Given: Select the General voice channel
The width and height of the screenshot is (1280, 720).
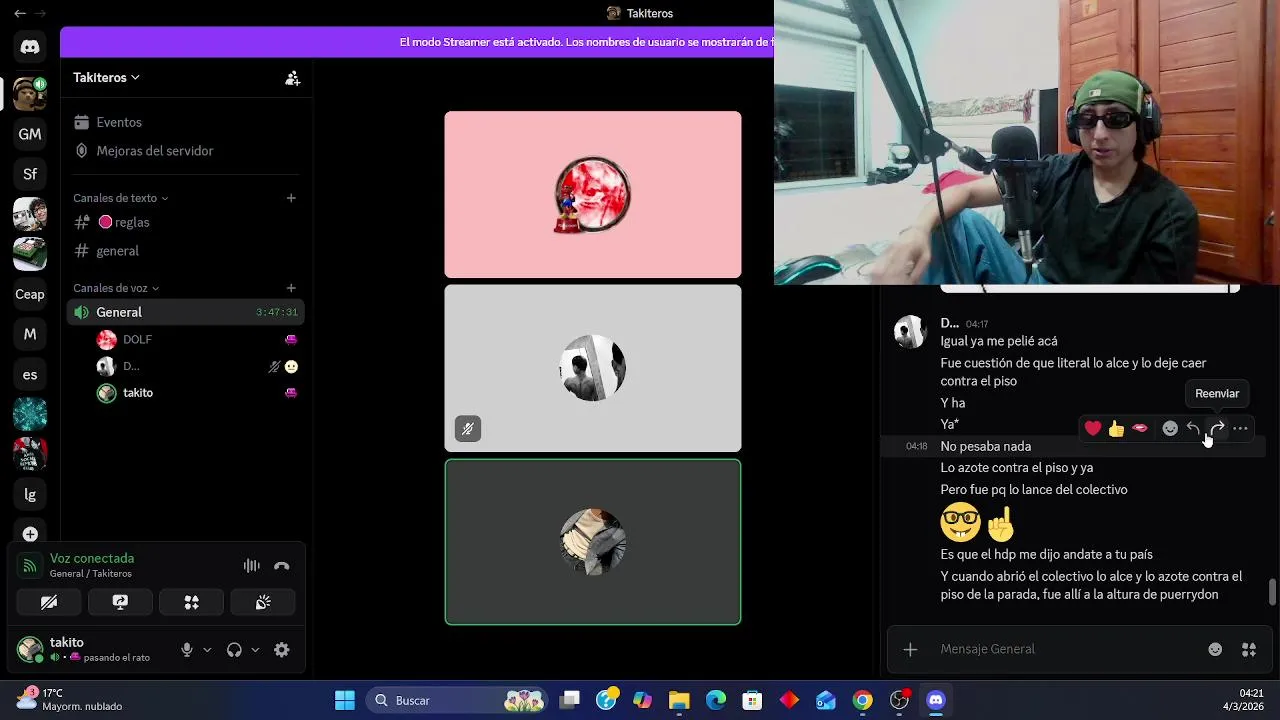Looking at the screenshot, I should coord(186,312).
